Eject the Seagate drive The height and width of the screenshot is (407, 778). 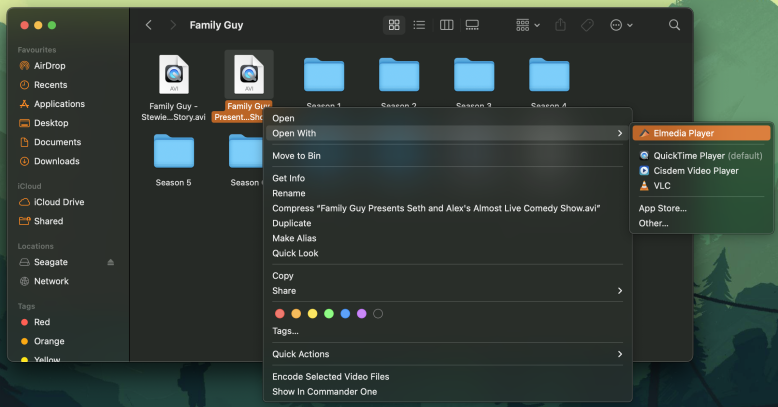coord(111,262)
